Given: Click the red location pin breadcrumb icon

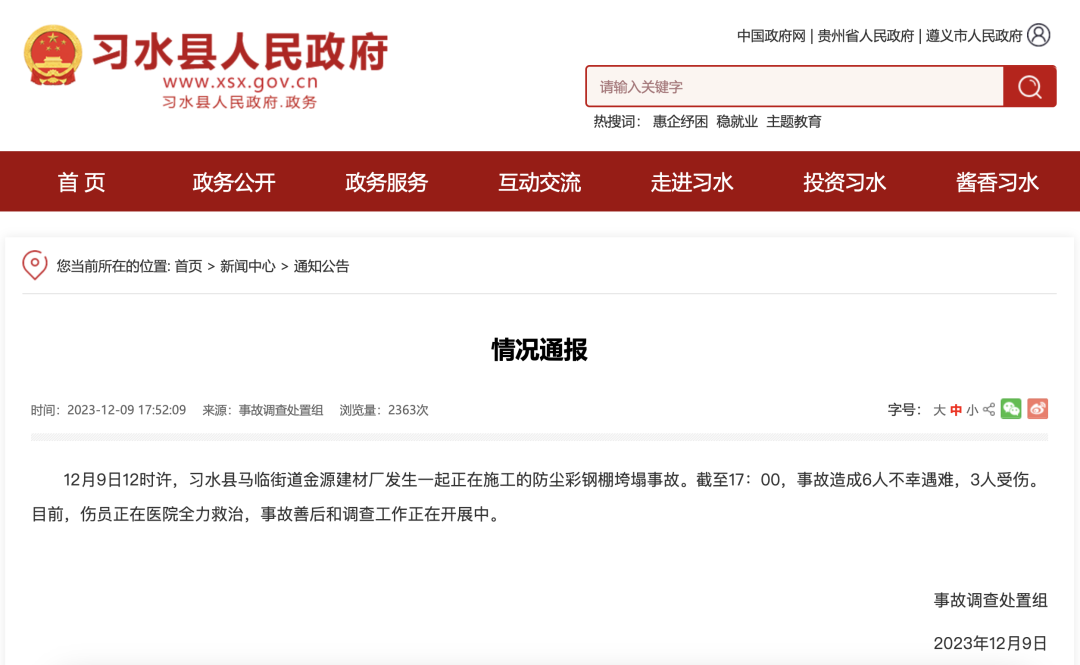Looking at the screenshot, I should pyautogui.click(x=36, y=264).
